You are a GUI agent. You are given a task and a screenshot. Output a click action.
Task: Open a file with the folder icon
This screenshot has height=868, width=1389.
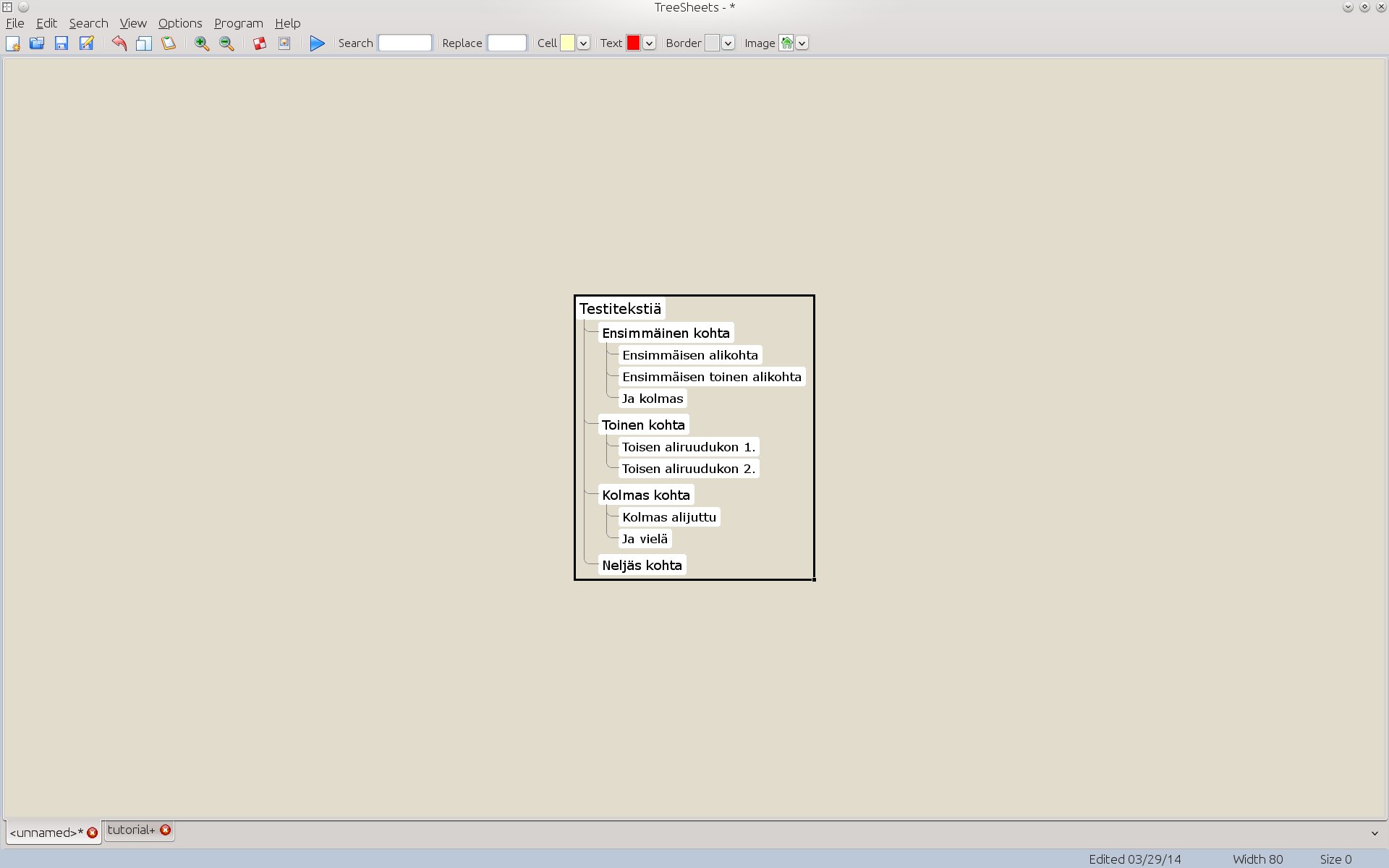37,43
